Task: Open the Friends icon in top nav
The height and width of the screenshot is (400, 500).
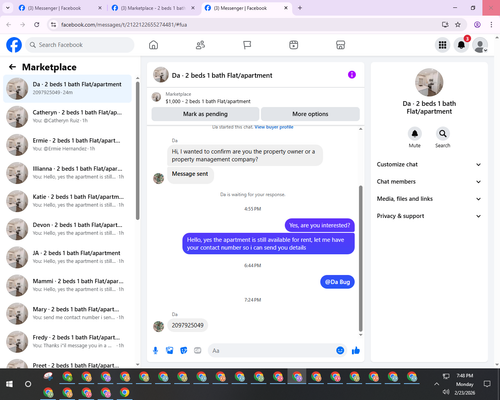Action: coord(200,45)
